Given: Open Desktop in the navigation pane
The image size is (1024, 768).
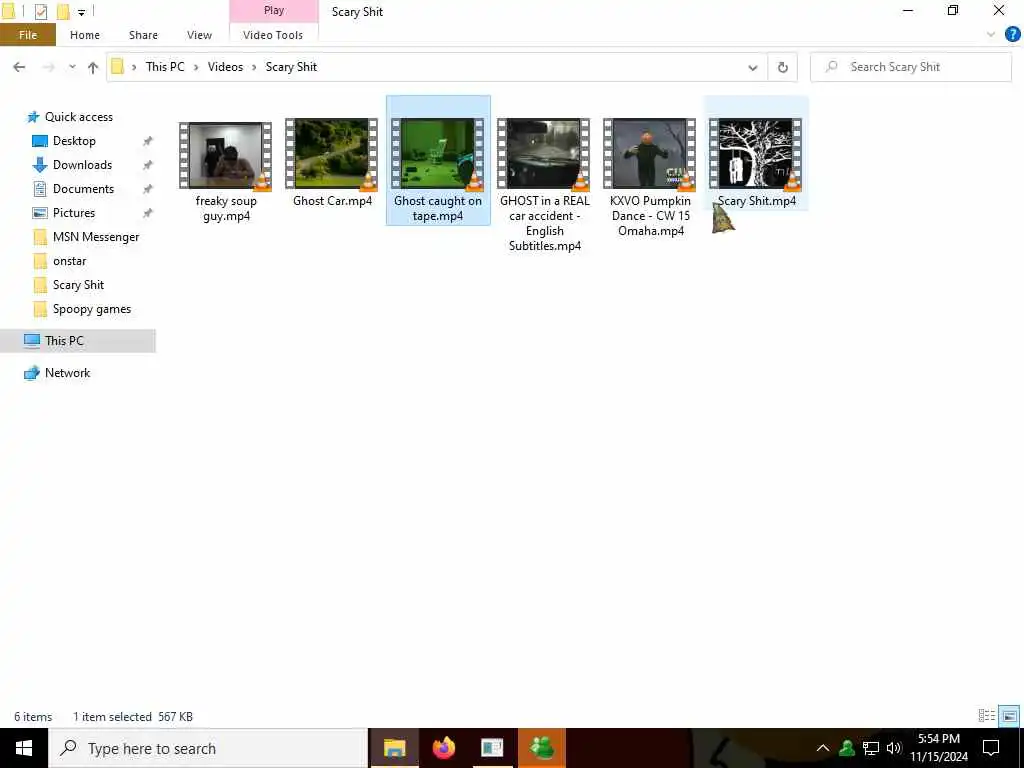Looking at the screenshot, I should 74,141.
